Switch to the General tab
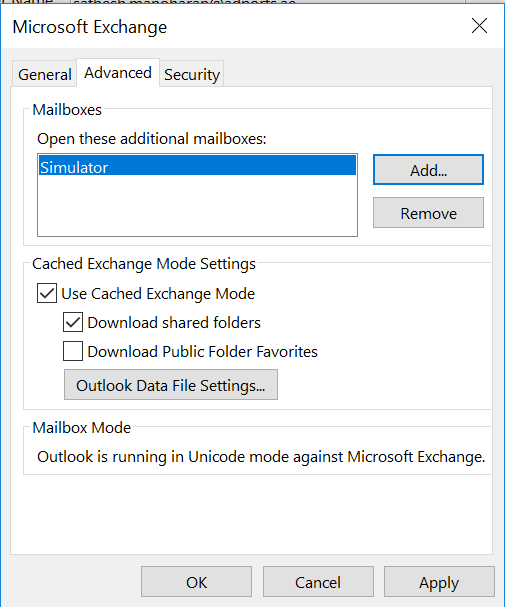505x607 pixels. point(45,74)
